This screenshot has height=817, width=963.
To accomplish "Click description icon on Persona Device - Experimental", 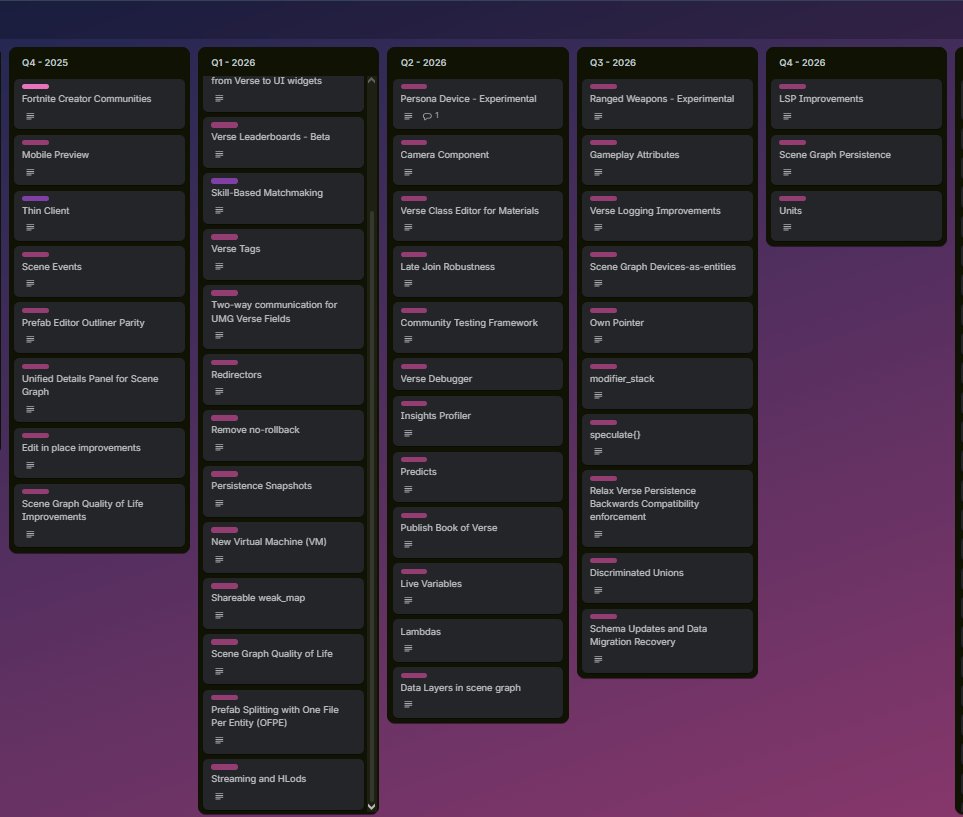I will [408, 117].
